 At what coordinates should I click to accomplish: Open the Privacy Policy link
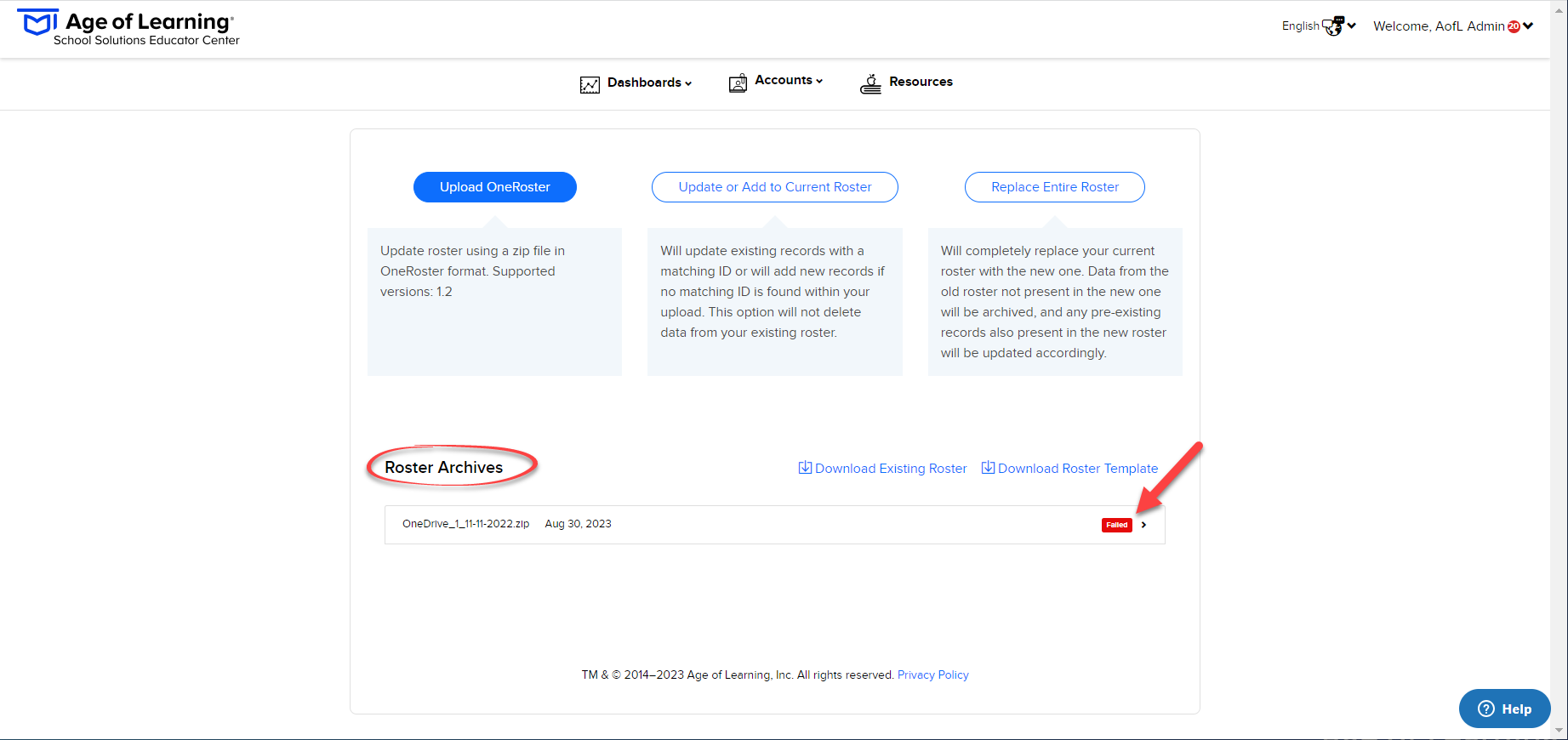(933, 675)
